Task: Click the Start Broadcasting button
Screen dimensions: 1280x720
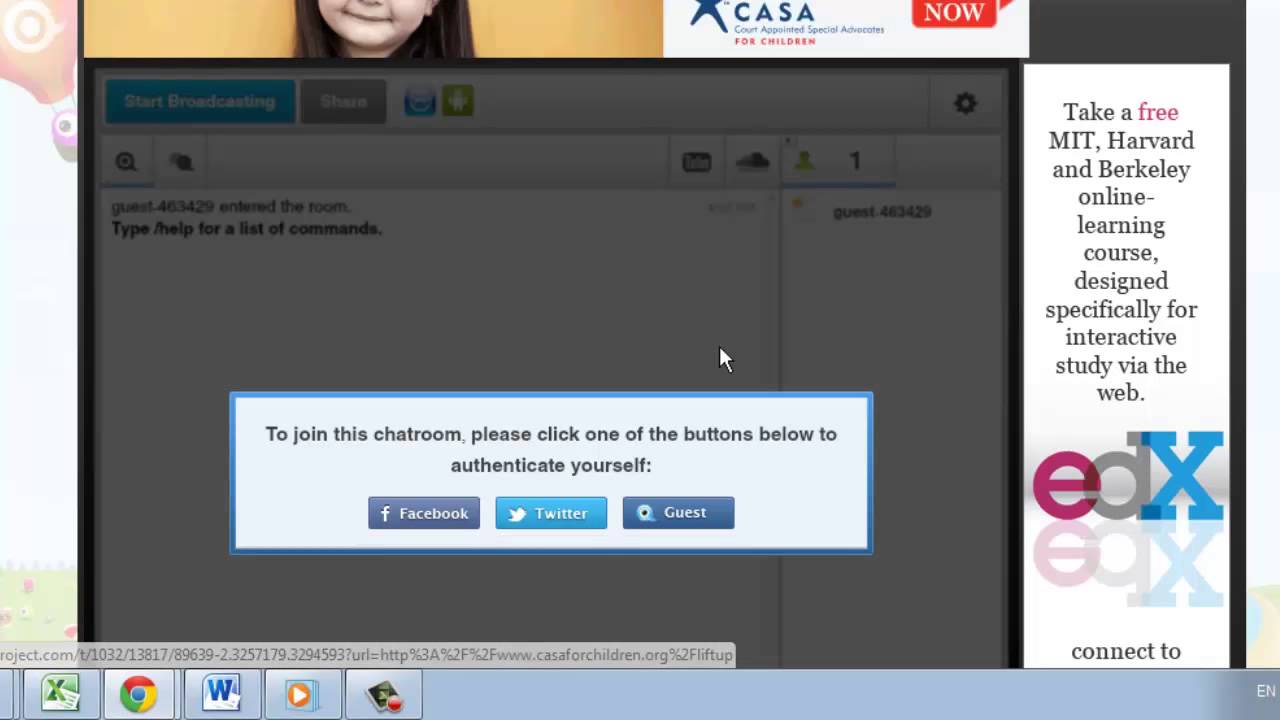Action: coord(200,102)
